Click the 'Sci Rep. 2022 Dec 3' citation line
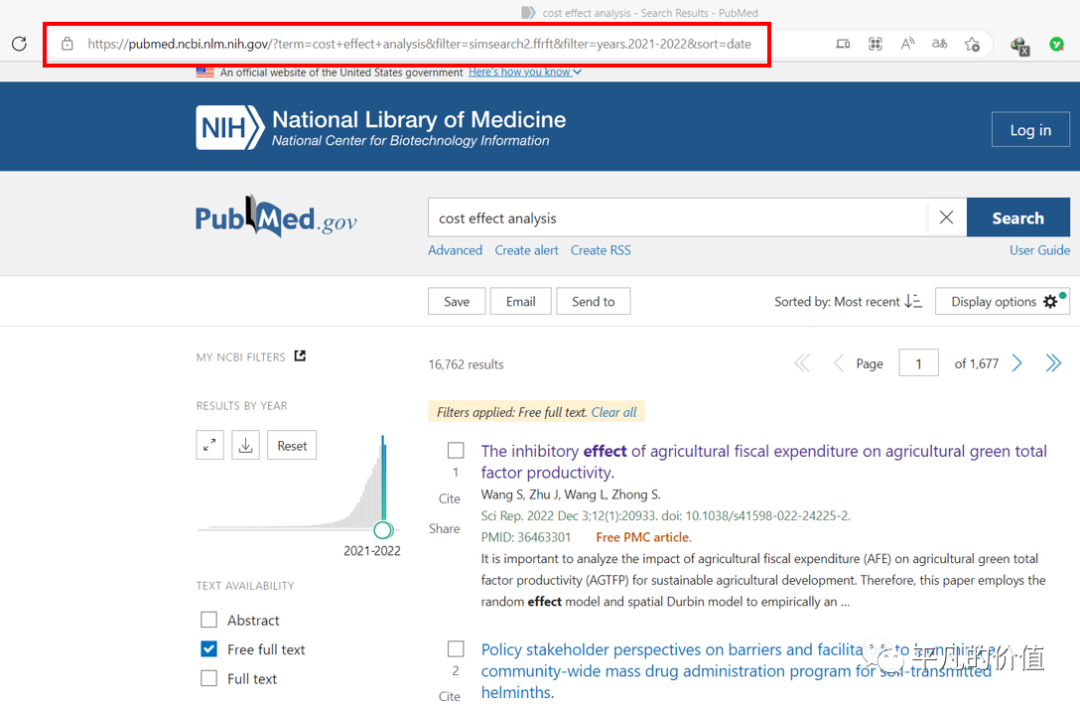This screenshot has height=706, width=1080. [665, 516]
